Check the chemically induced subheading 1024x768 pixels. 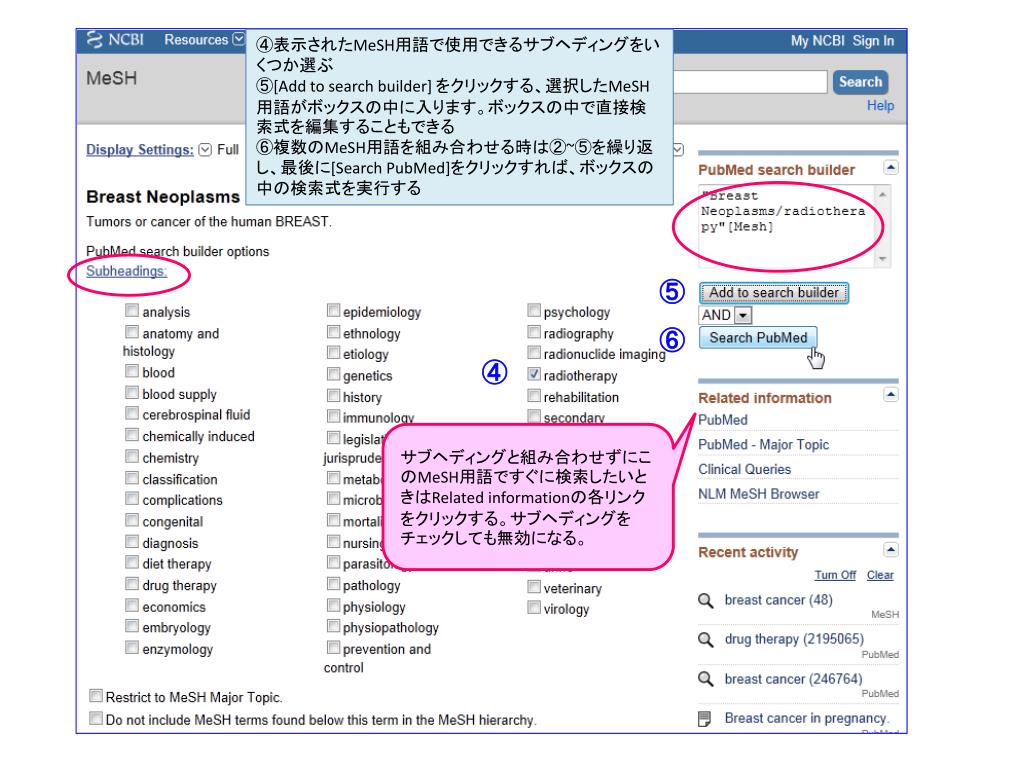(132, 434)
